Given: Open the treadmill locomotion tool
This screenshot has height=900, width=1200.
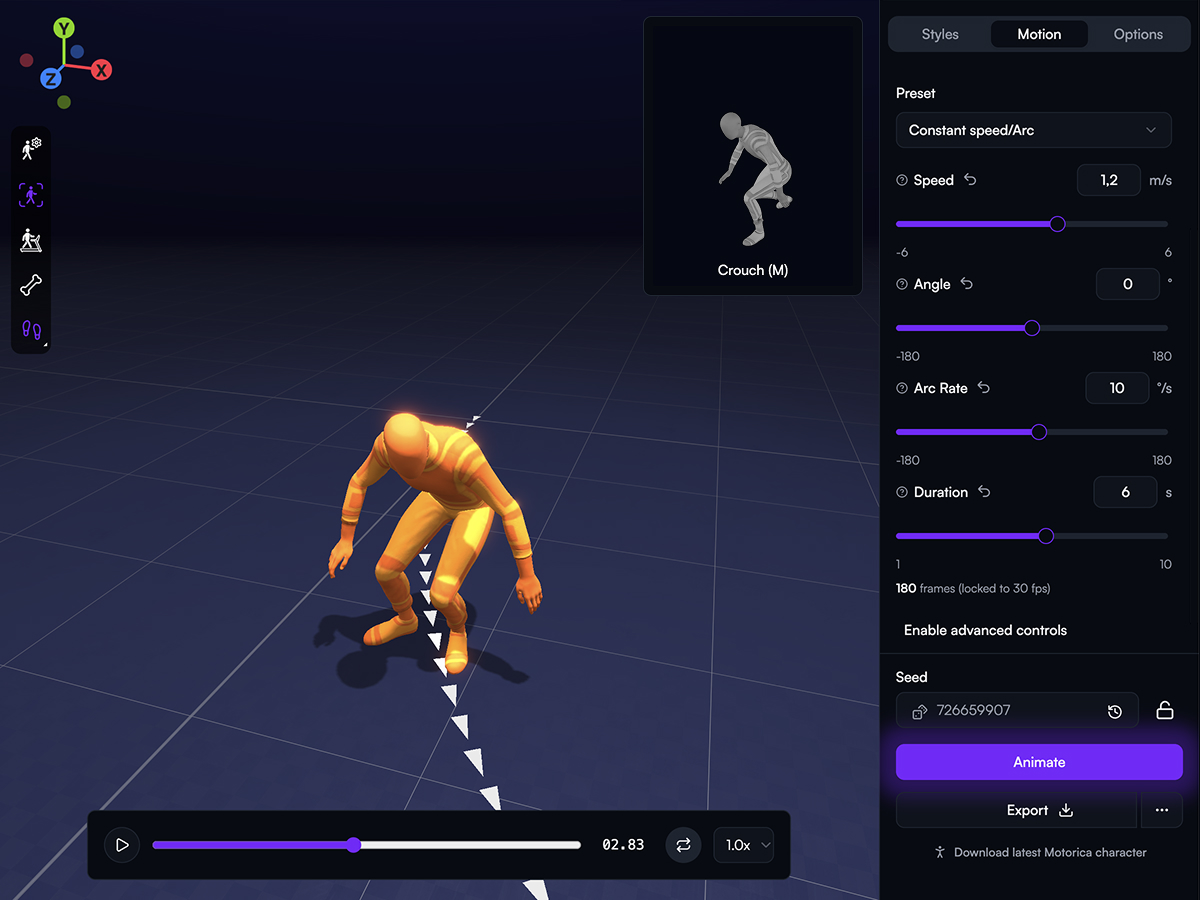Looking at the screenshot, I should click(x=30, y=240).
